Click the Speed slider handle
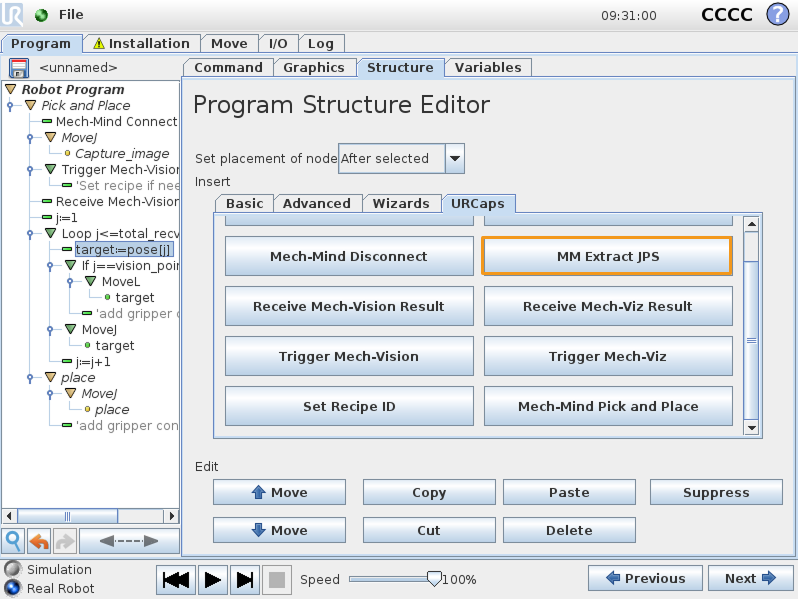798x599 pixels. click(x=434, y=579)
